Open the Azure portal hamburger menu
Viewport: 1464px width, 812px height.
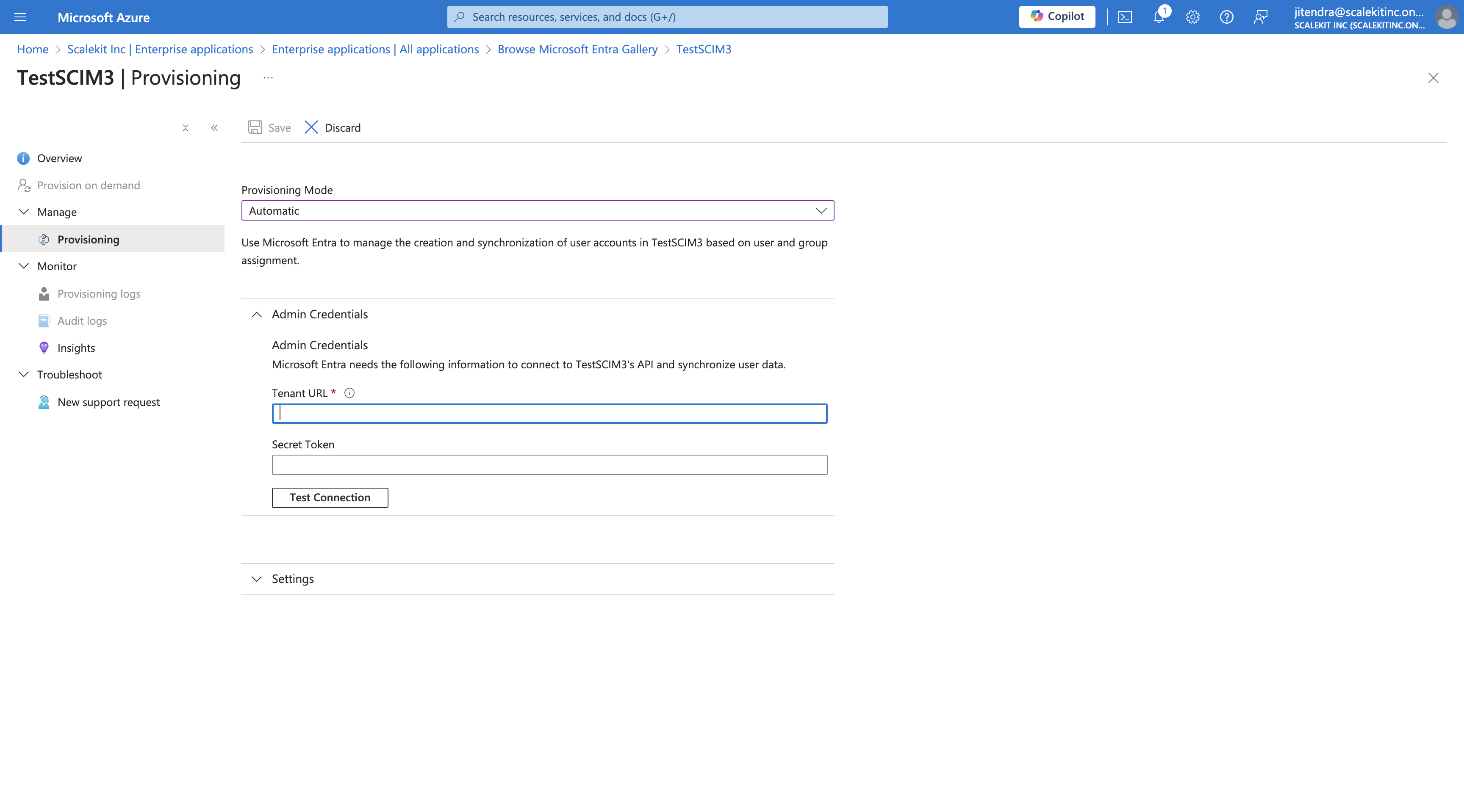(20, 17)
